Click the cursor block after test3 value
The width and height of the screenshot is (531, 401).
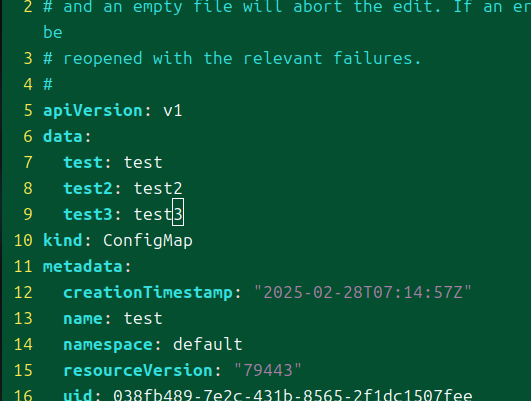[x=178, y=212]
